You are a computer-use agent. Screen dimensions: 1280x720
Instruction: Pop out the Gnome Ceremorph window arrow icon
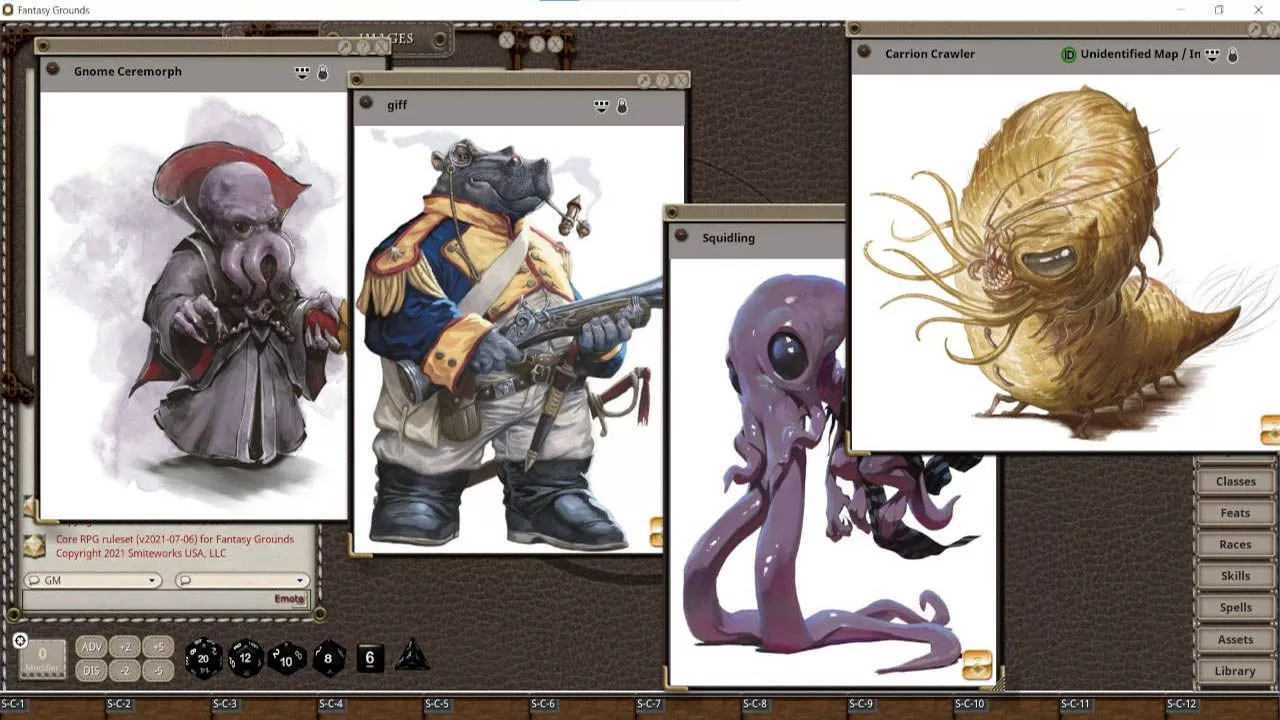pyautogui.click(x=345, y=46)
